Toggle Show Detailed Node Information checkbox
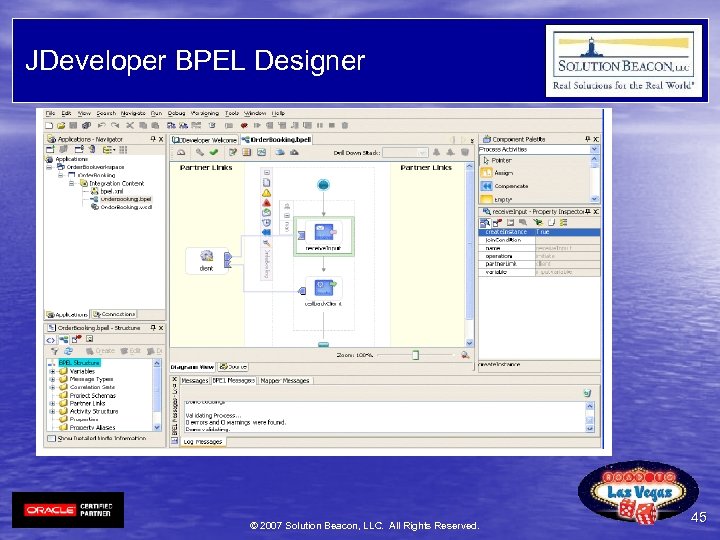Screen dimensions: 720x540 [52, 439]
